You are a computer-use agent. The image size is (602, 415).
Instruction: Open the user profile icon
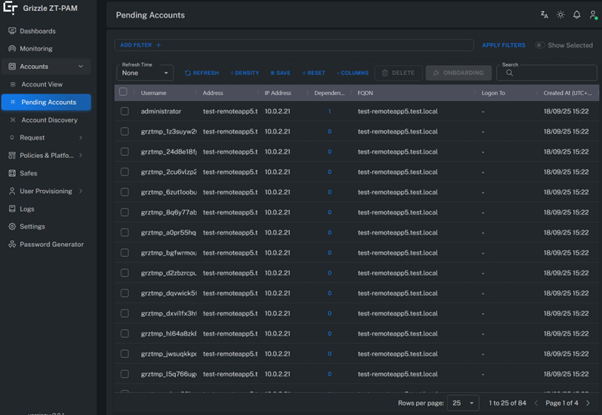[x=593, y=15]
